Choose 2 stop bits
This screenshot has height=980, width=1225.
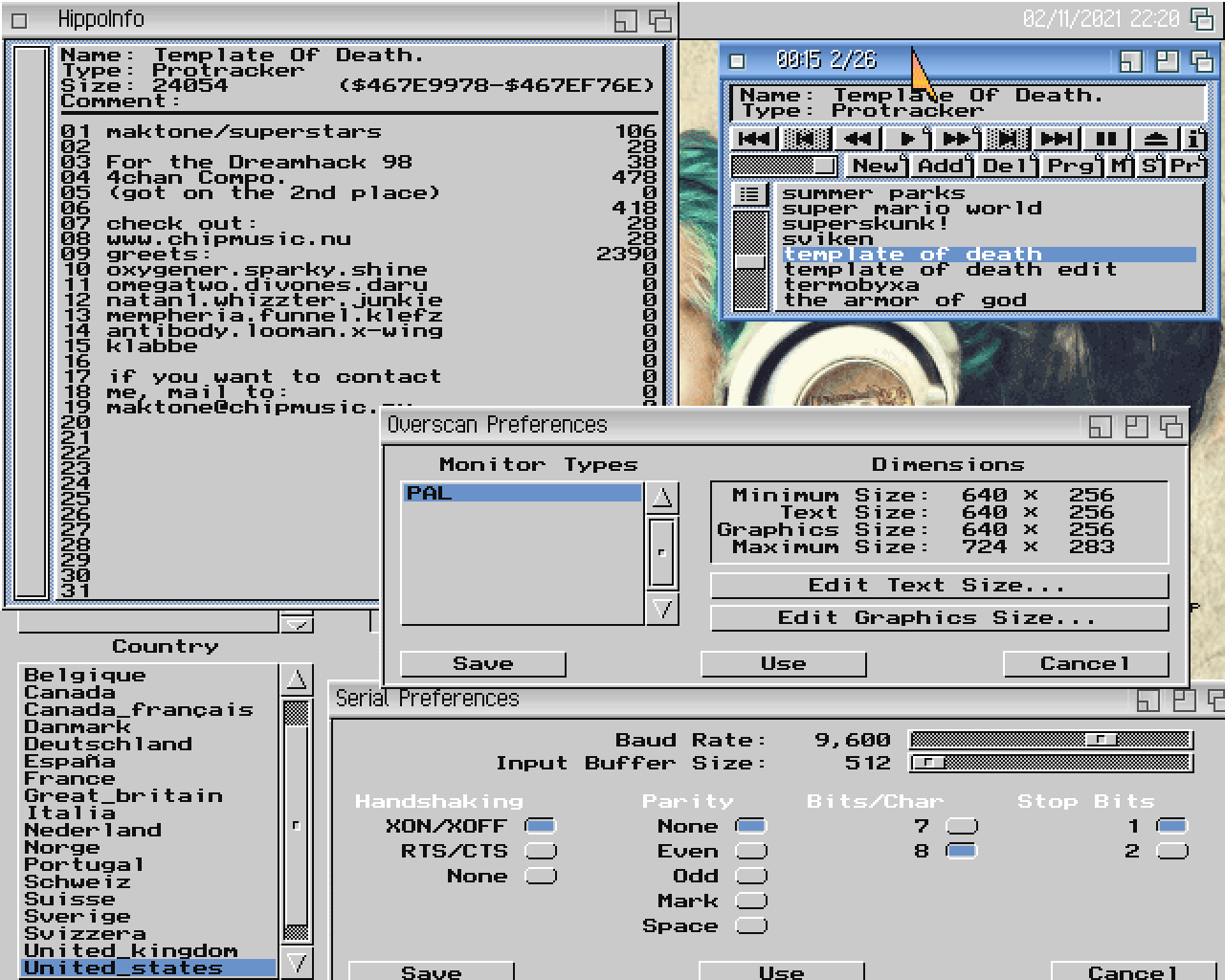1172,851
